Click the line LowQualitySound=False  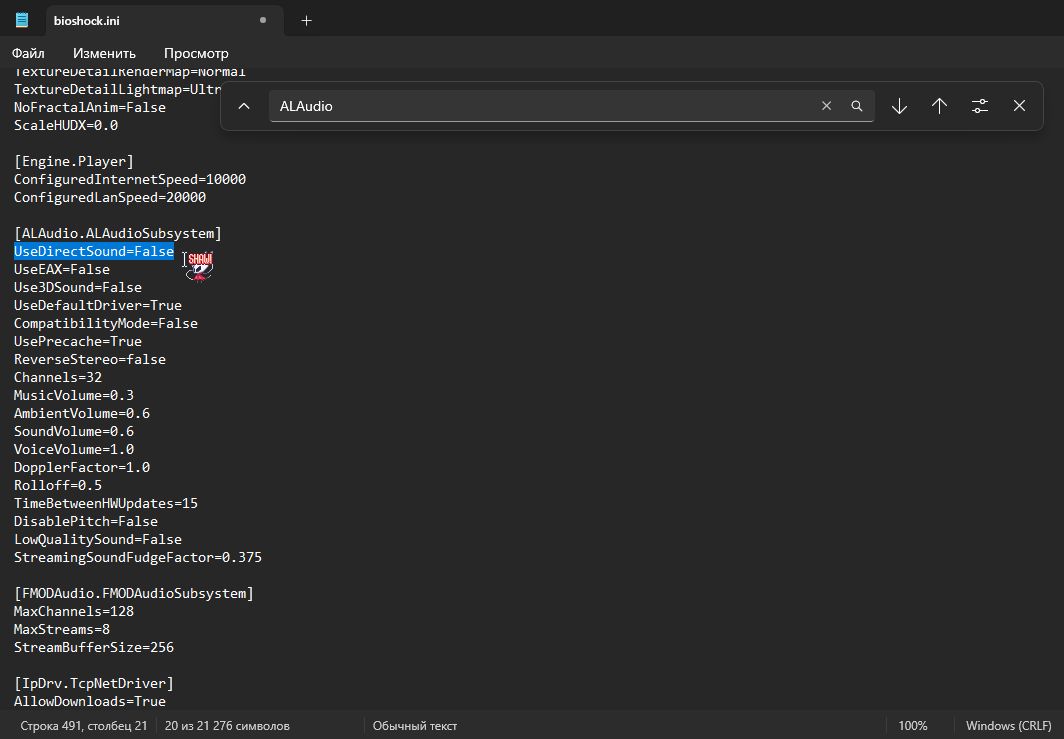point(98,539)
